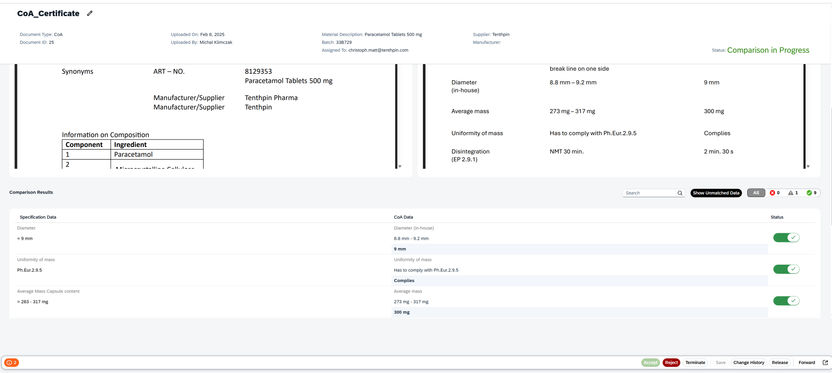Click the '= 283 - 317 mg' specification value
This screenshot has height=373, width=832.
click(32, 301)
